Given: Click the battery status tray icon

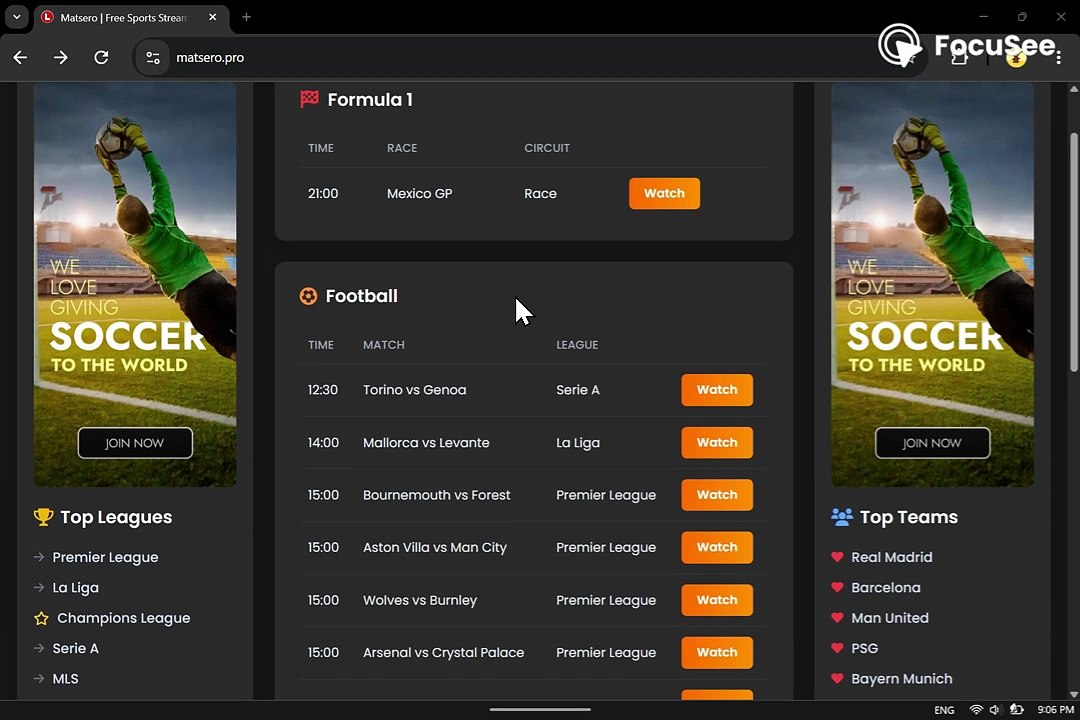Looking at the screenshot, I should coord(1017,710).
